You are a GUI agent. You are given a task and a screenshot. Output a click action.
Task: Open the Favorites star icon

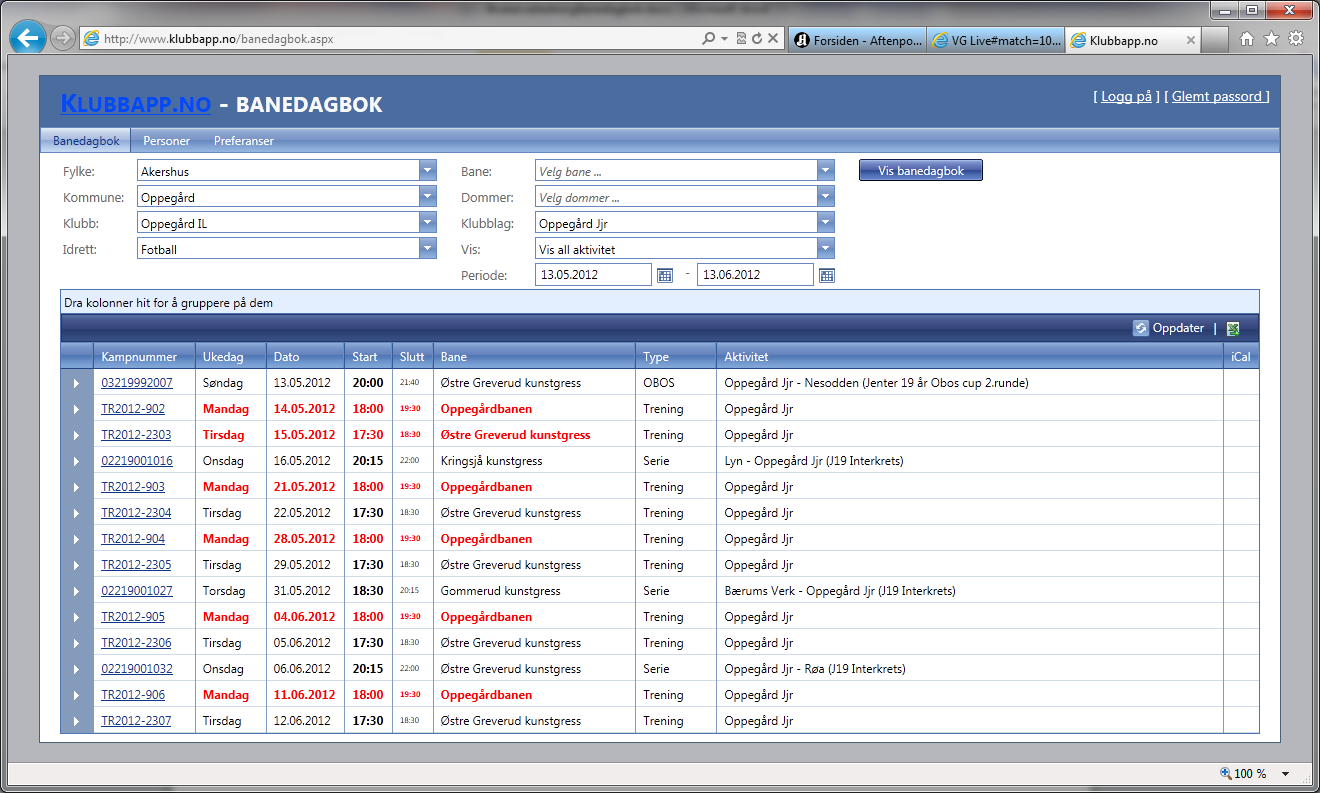coord(1271,39)
